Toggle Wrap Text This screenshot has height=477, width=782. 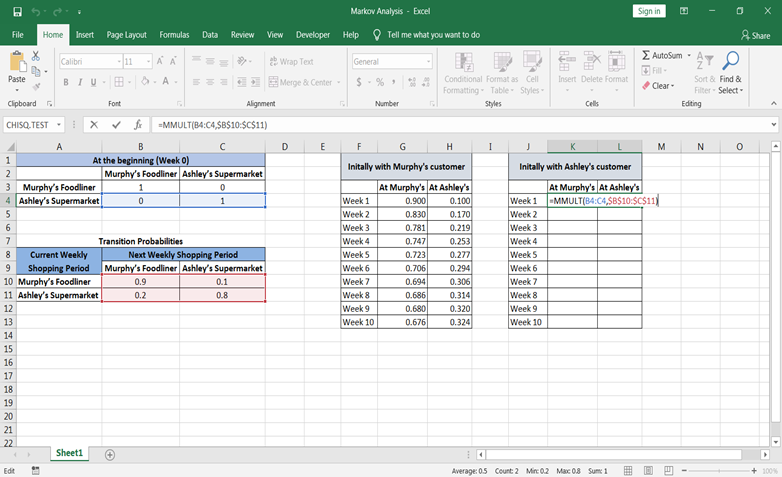(x=291, y=61)
